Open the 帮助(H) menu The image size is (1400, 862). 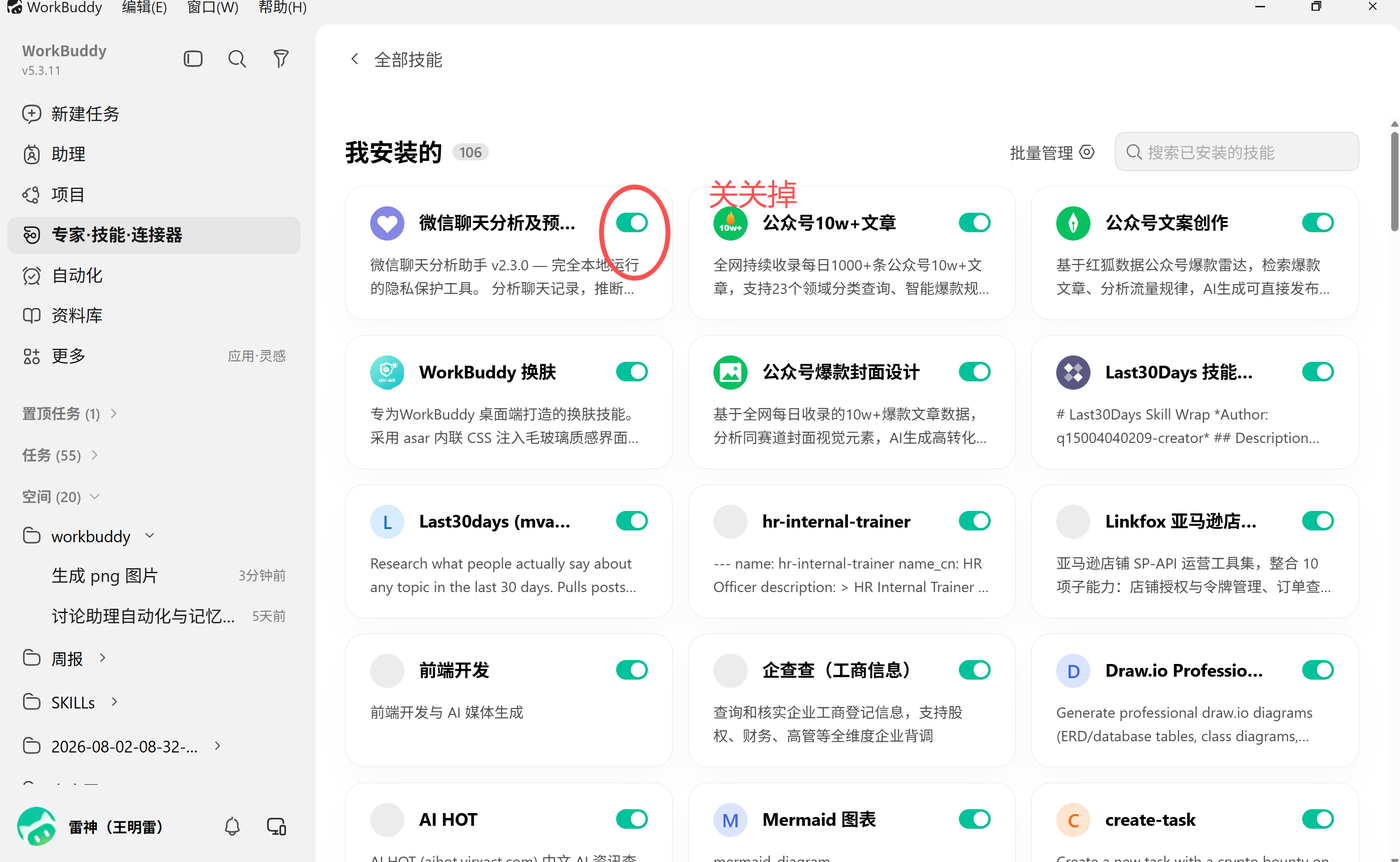pos(282,8)
